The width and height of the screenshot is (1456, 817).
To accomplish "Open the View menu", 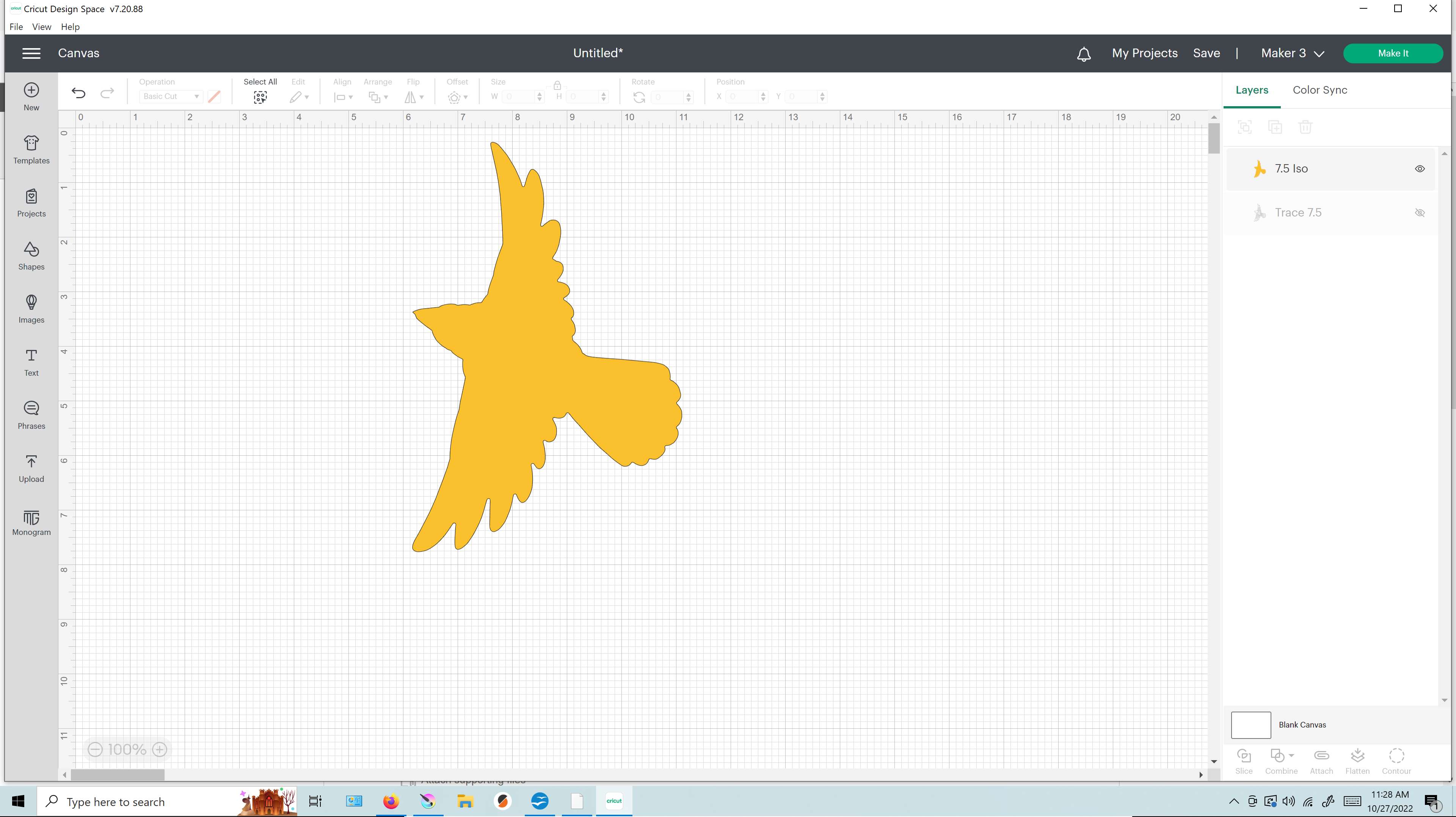I will pyautogui.click(x=41, y=26).
